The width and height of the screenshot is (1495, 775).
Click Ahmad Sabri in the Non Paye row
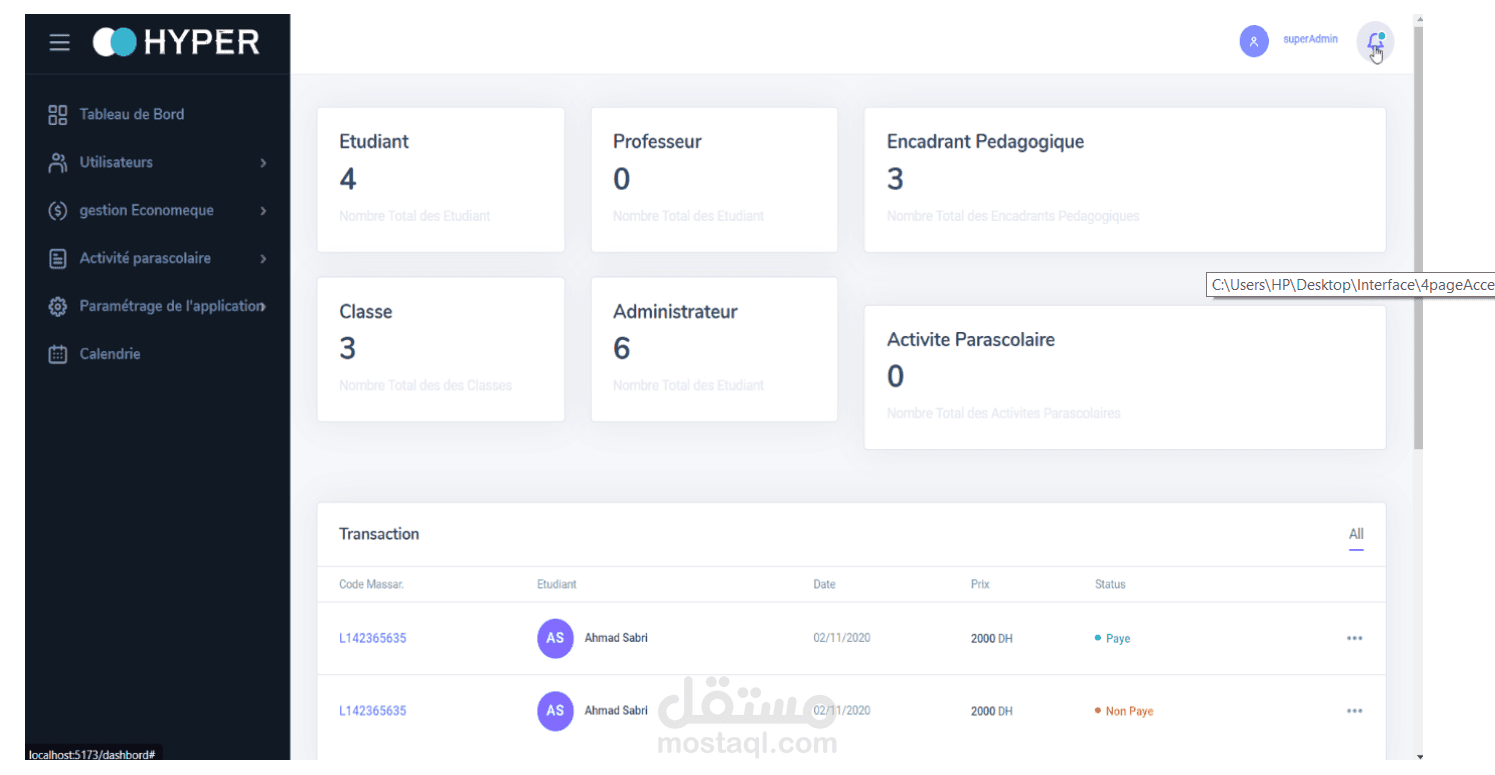[x=616, y=711]
